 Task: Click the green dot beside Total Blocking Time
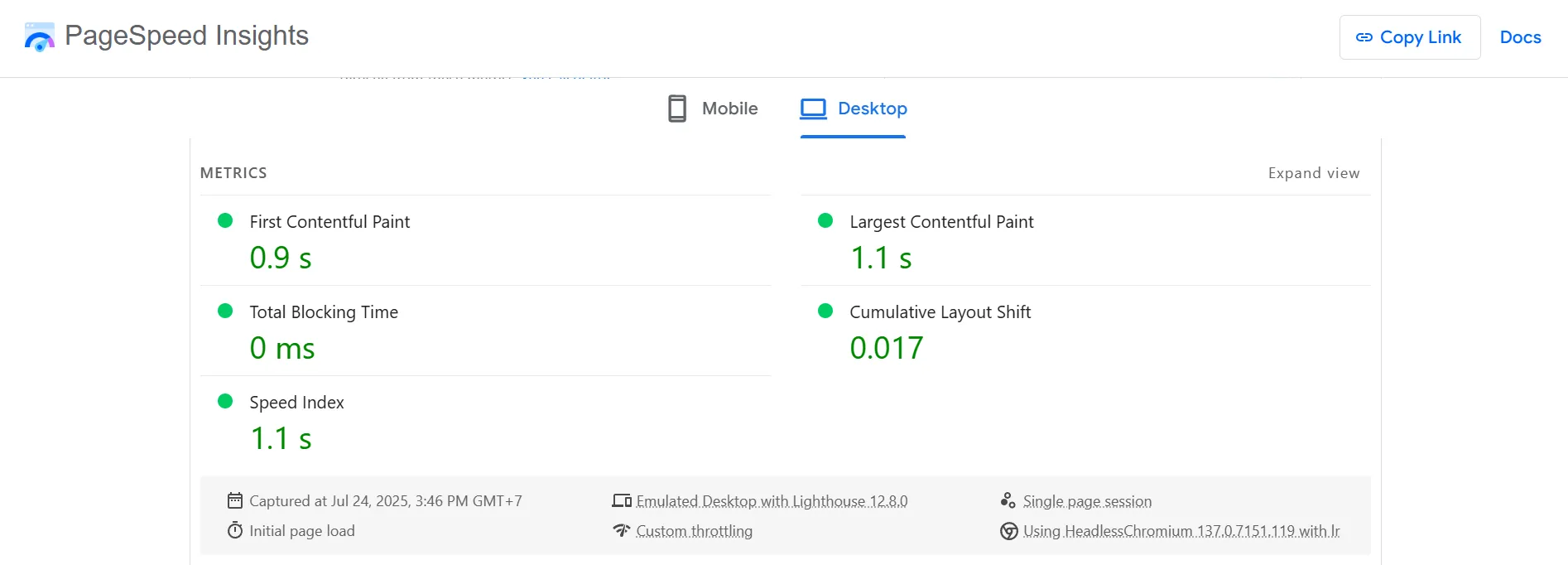point(225,311)
